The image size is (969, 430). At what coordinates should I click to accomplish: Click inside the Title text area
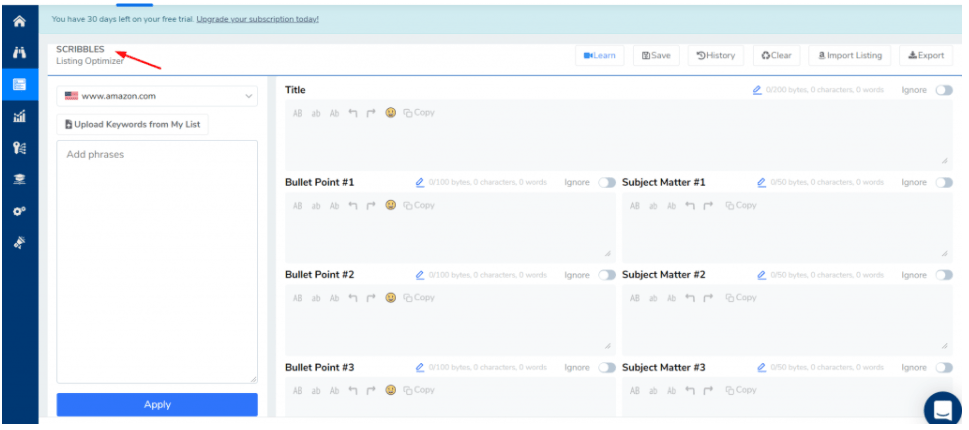(x=619, y=135)
